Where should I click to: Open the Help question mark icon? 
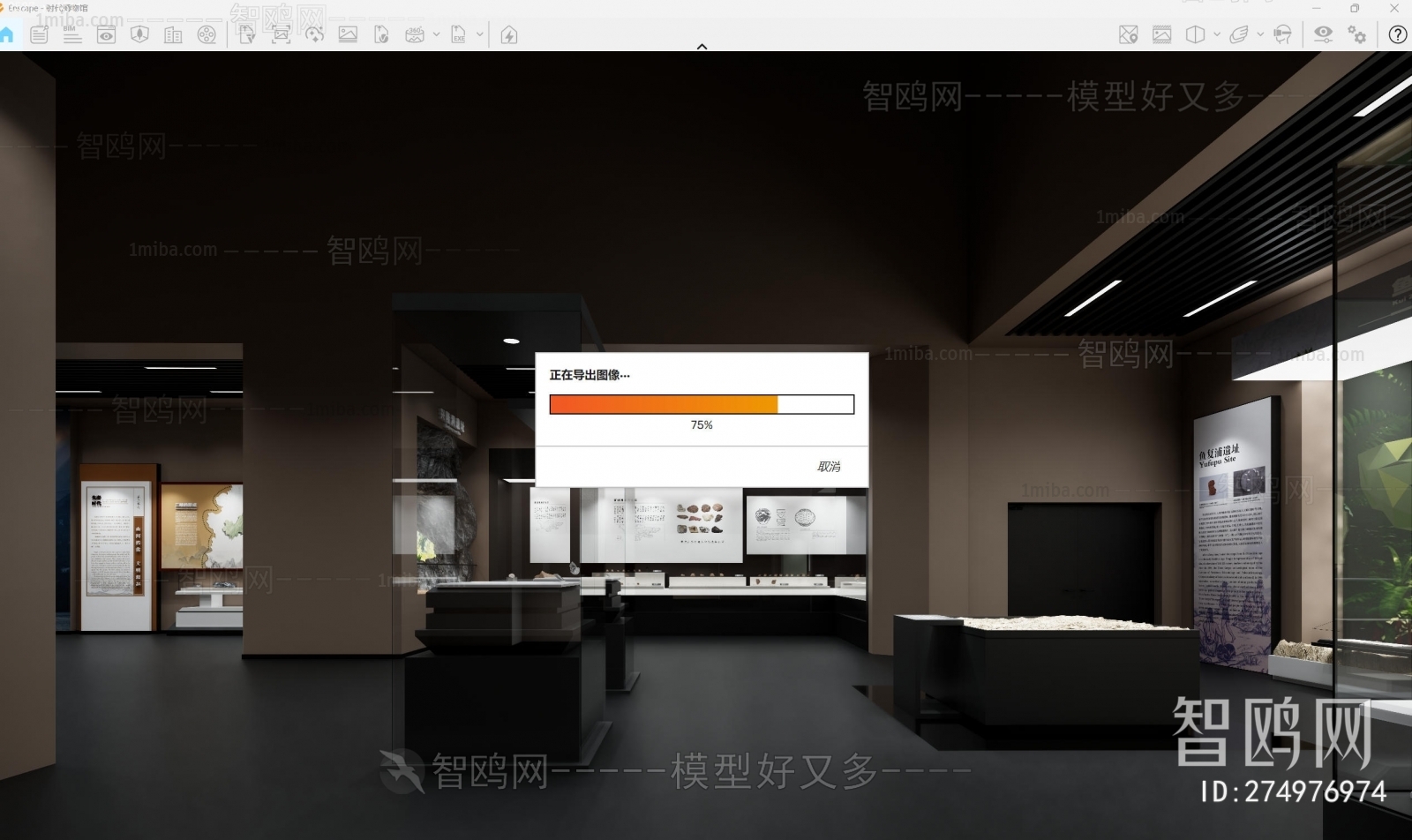pyautogui.click(x=1397, y=34)
